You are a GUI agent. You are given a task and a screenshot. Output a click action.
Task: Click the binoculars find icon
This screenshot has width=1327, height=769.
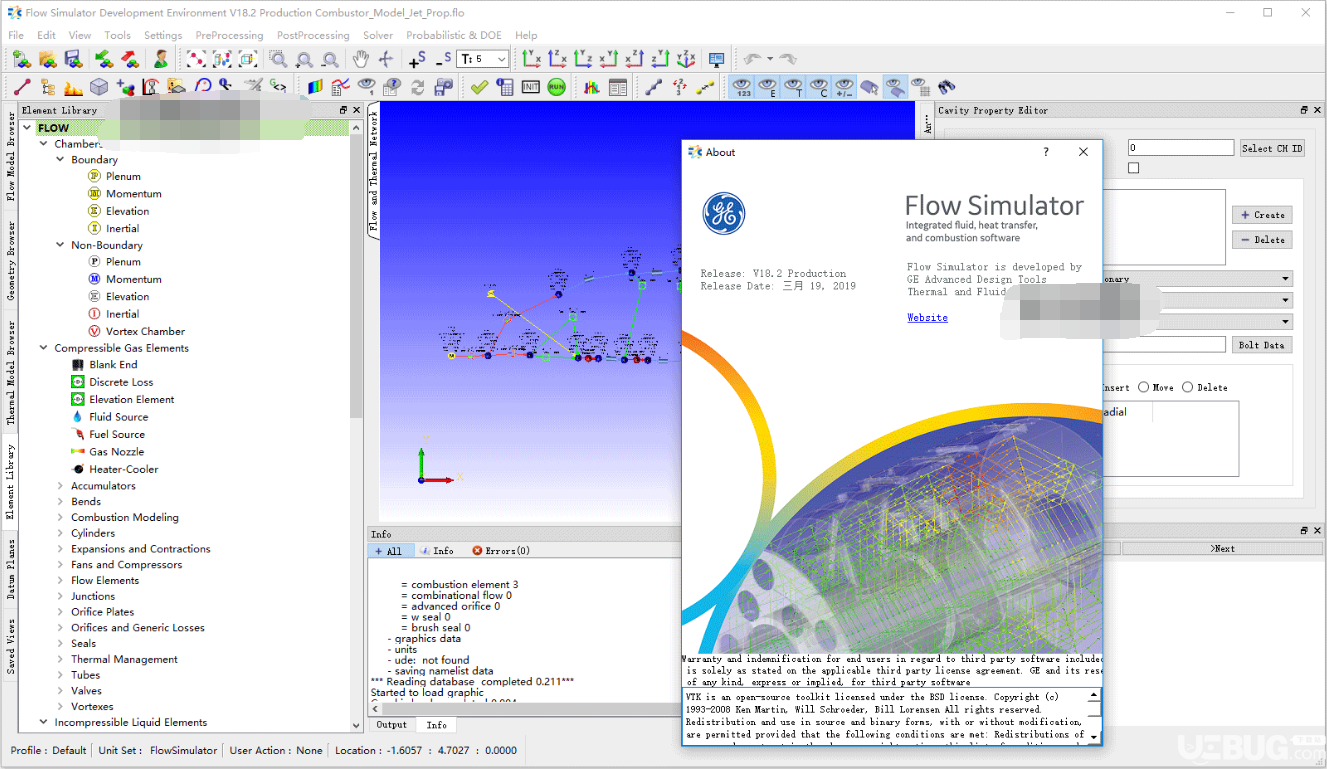point(946,87)
